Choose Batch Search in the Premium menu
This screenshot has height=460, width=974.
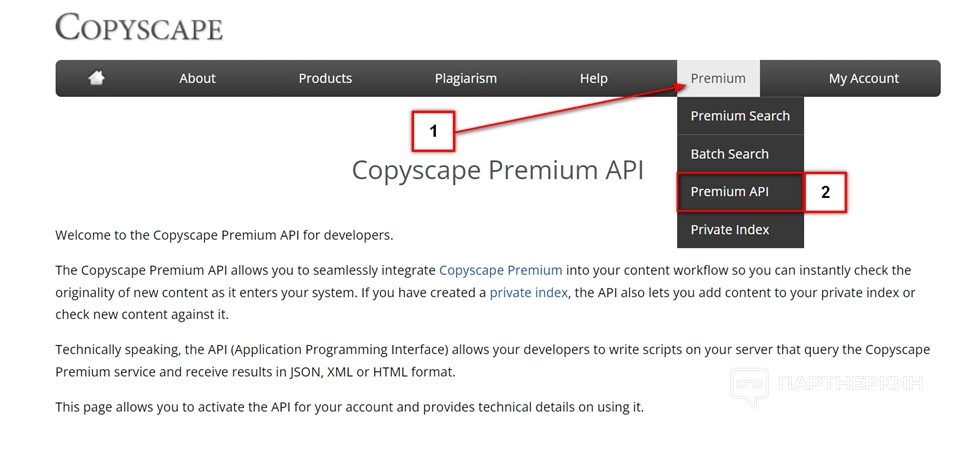pyautogui.click(x=729, y=154)
